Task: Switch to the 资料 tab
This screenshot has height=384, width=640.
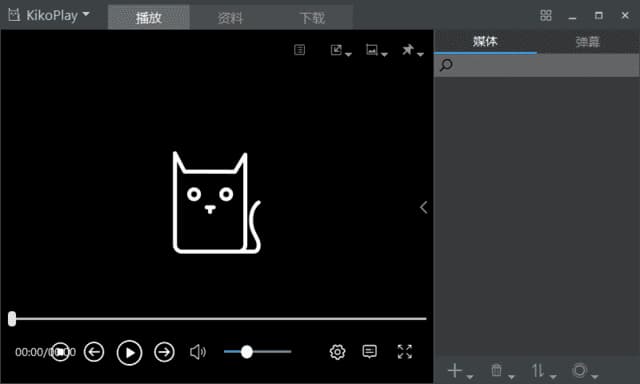Action: coord(230,18)
